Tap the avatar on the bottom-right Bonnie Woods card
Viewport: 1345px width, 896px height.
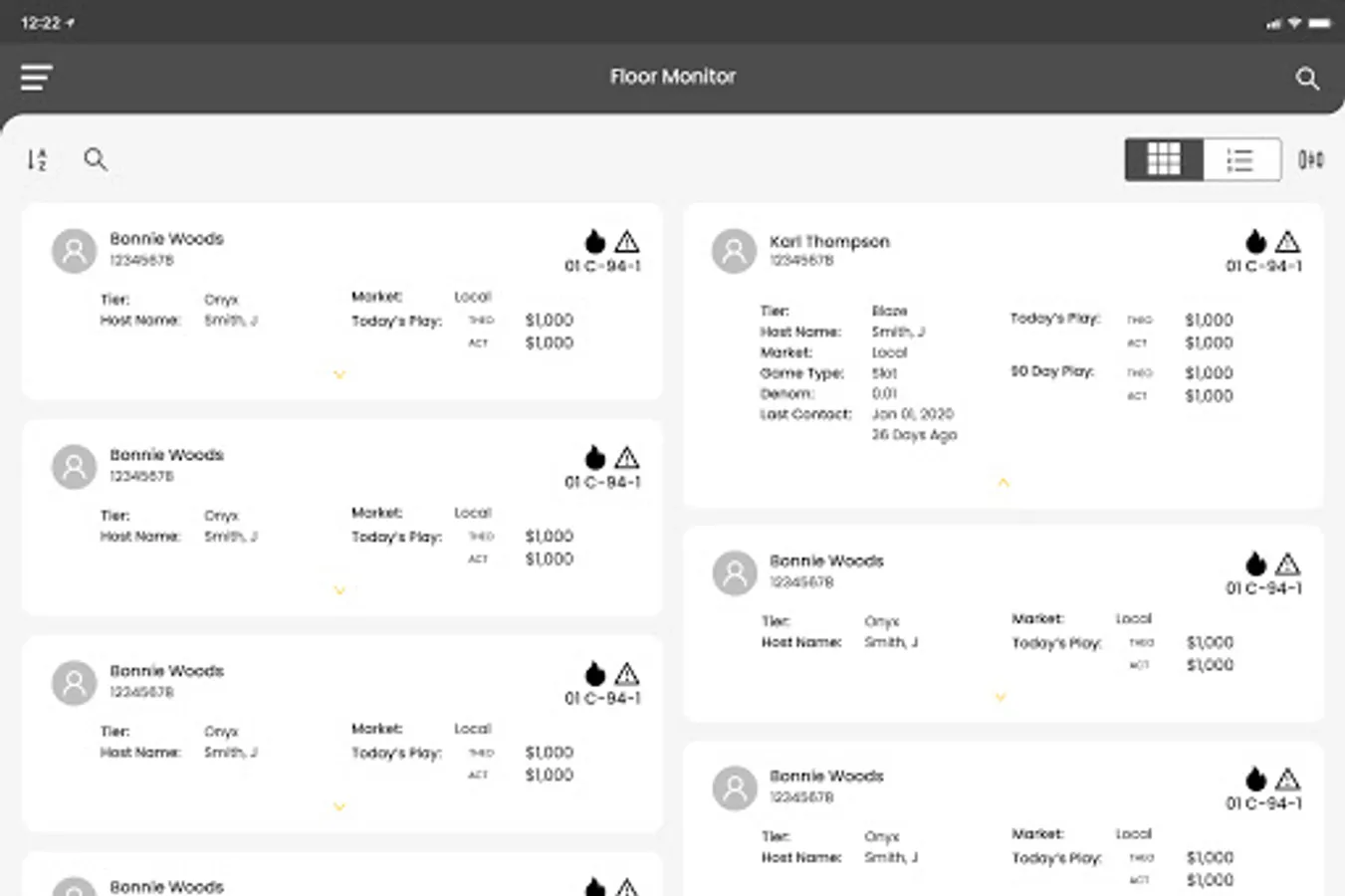pyautogui.click(x=735, y=788)
